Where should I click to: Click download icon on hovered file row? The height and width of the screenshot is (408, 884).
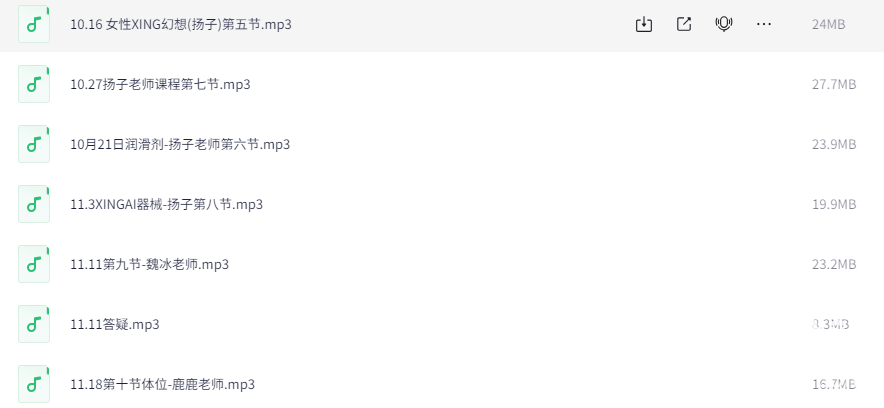pos(644,24)
